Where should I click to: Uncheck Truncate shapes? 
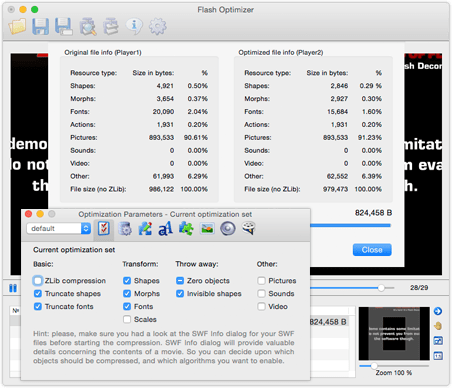pos(38,294)
